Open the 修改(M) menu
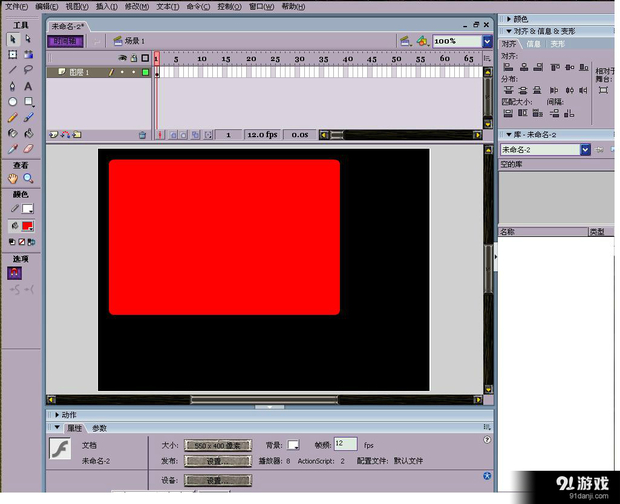Image resolution: width=620 pixels, height=504 pixels. point(137,6)
